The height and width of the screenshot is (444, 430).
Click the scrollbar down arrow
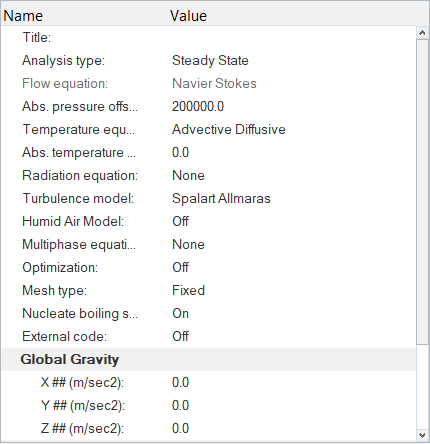click(x=422, y=435)
